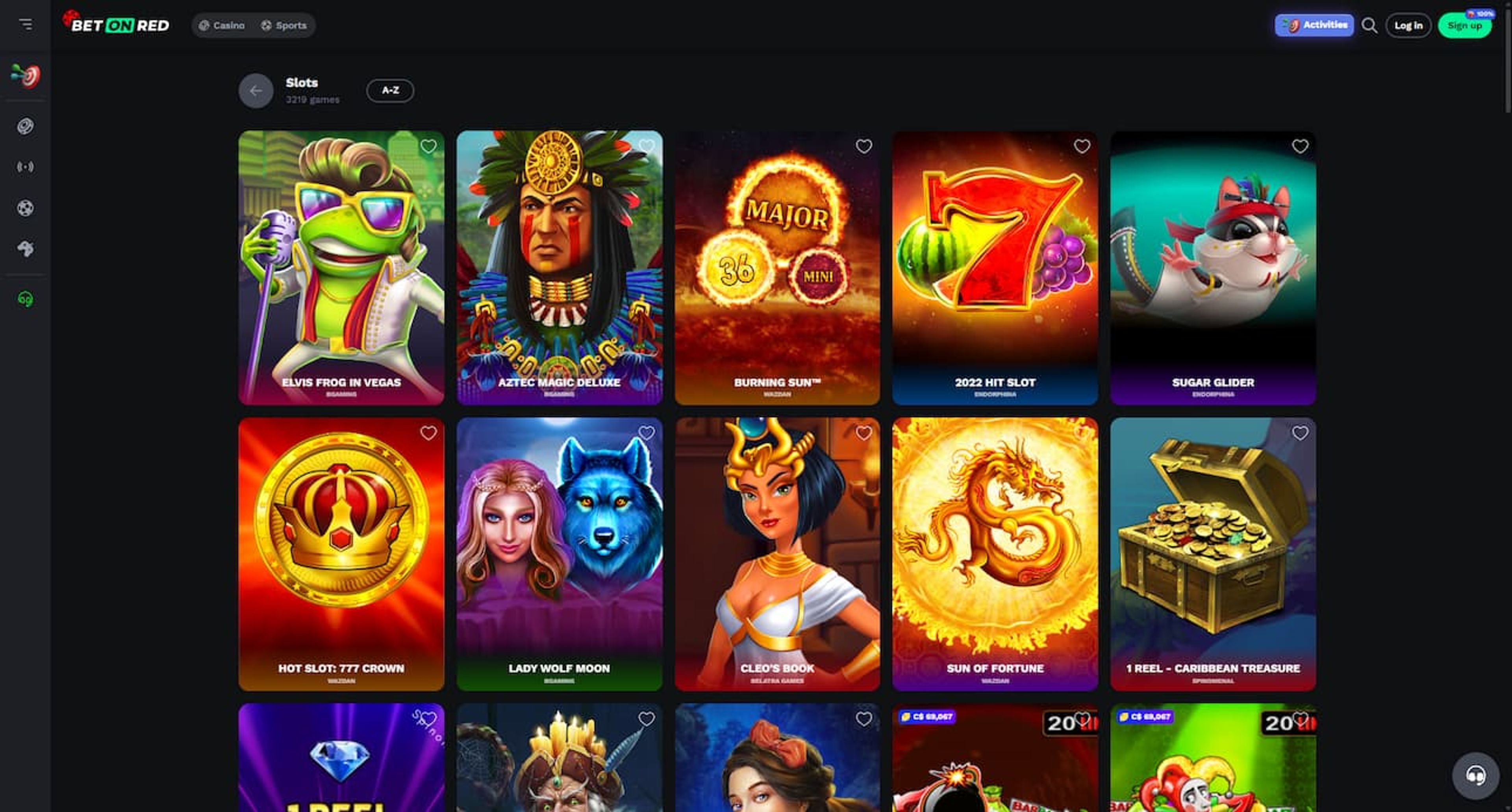This screenshot has width=1512, height=812.
Task: Click the Log in button
Action: tap(1408, 25)
